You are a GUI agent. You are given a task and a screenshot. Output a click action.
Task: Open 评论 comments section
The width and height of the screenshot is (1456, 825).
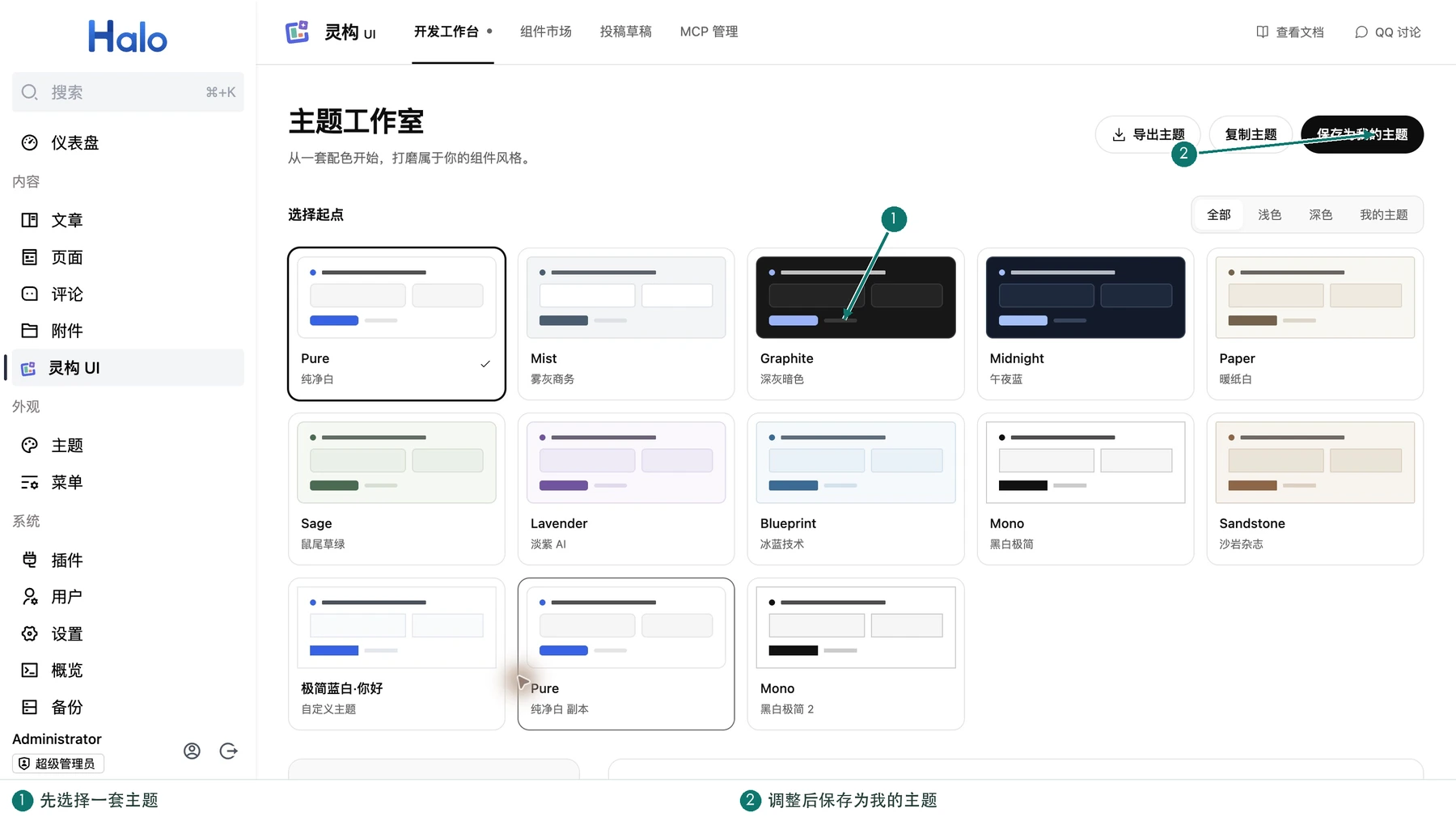(x=128, y=294)
